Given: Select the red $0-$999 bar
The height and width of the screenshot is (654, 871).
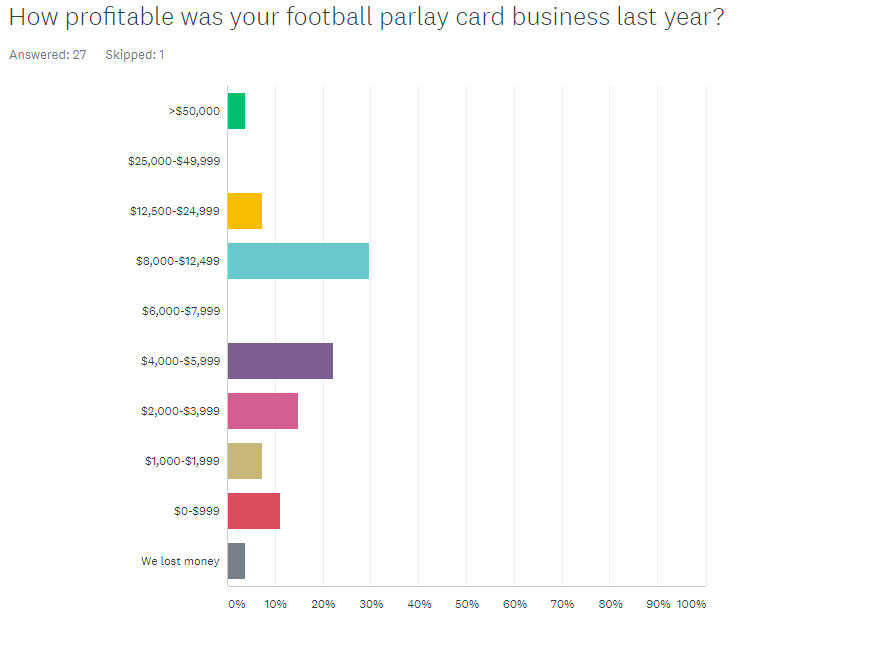Looking at the screenshot, I should (x=254, y=511).
